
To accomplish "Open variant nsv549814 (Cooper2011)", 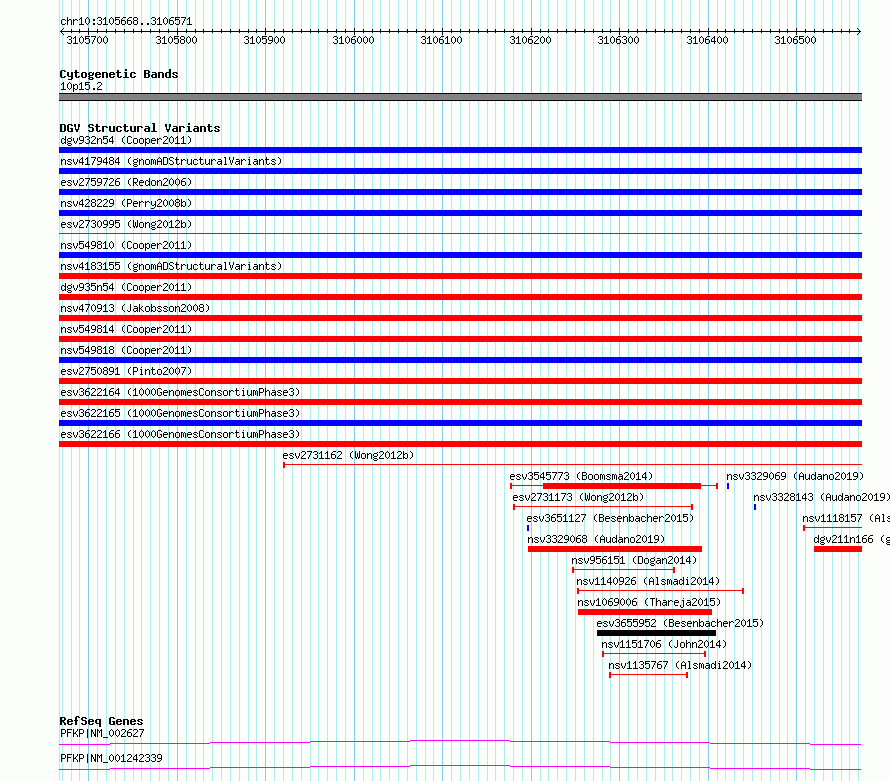I will pyautogui.click(x=126, y=329).
